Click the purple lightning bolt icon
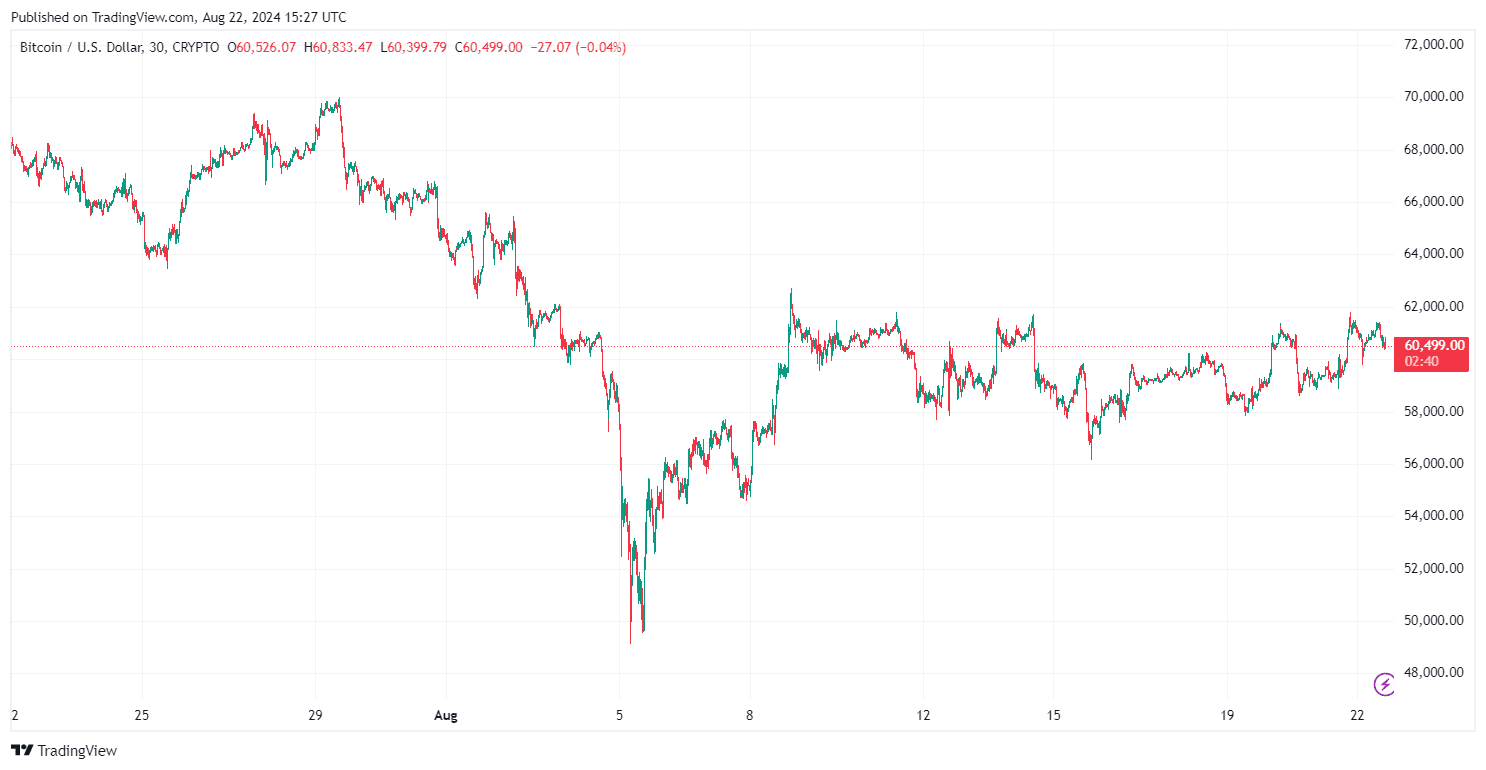Screen dimensions: 1486x770 click(1384, 684)
